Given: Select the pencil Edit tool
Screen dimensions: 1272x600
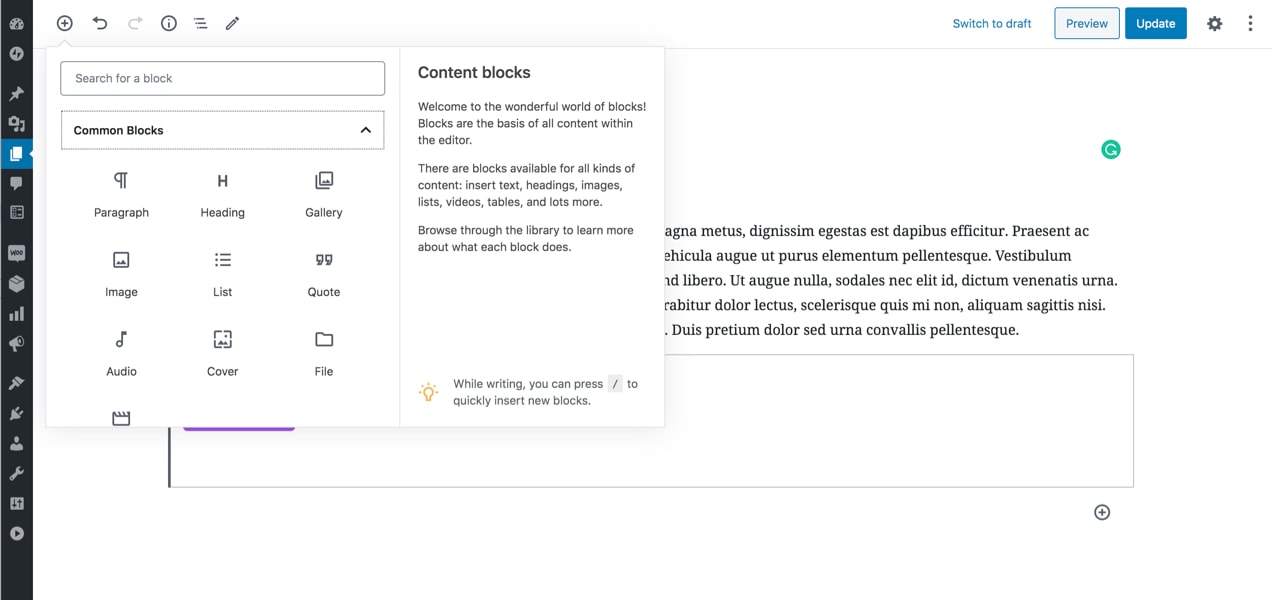Looking at the screenshot, I should point(232,23).
